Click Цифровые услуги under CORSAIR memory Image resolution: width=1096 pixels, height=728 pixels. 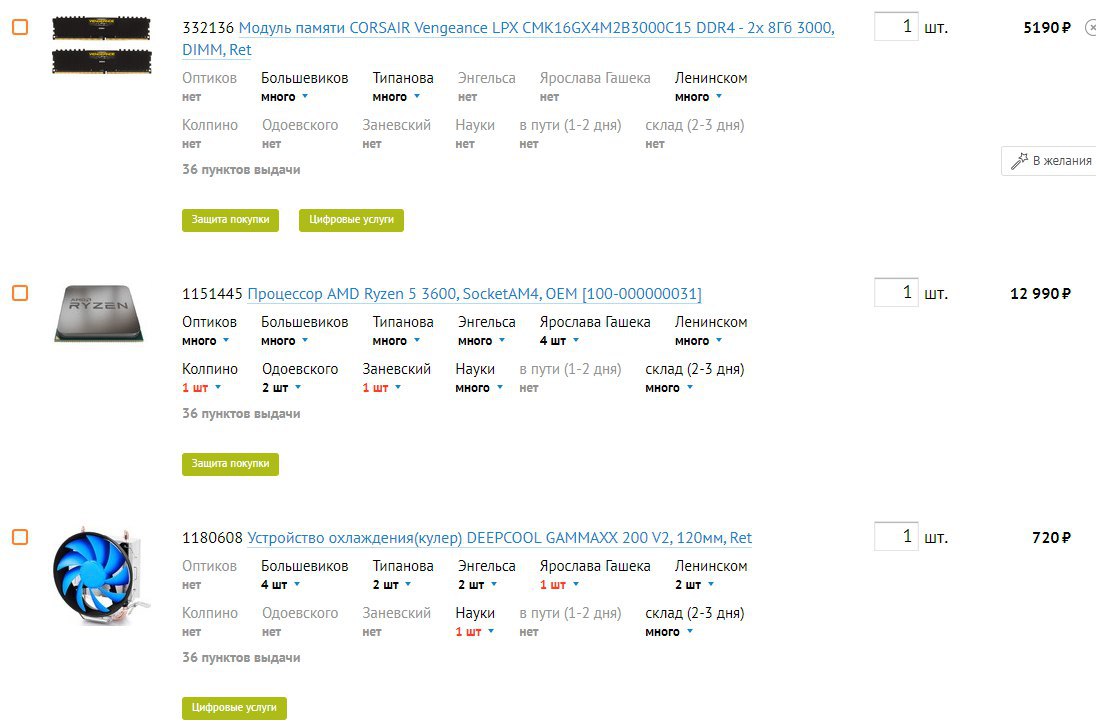351,219
